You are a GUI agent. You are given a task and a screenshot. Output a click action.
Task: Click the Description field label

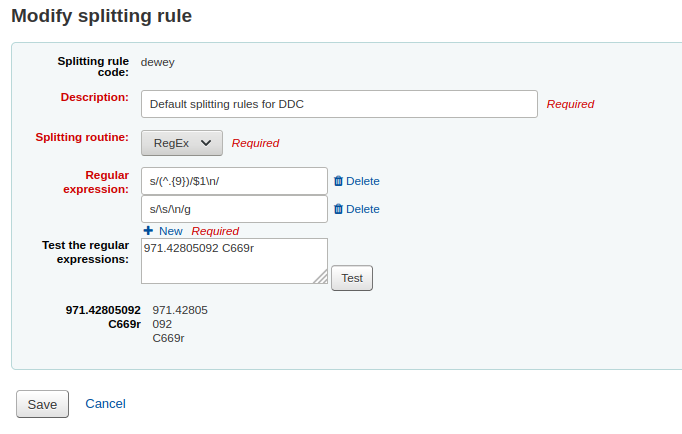click(94, 97)
